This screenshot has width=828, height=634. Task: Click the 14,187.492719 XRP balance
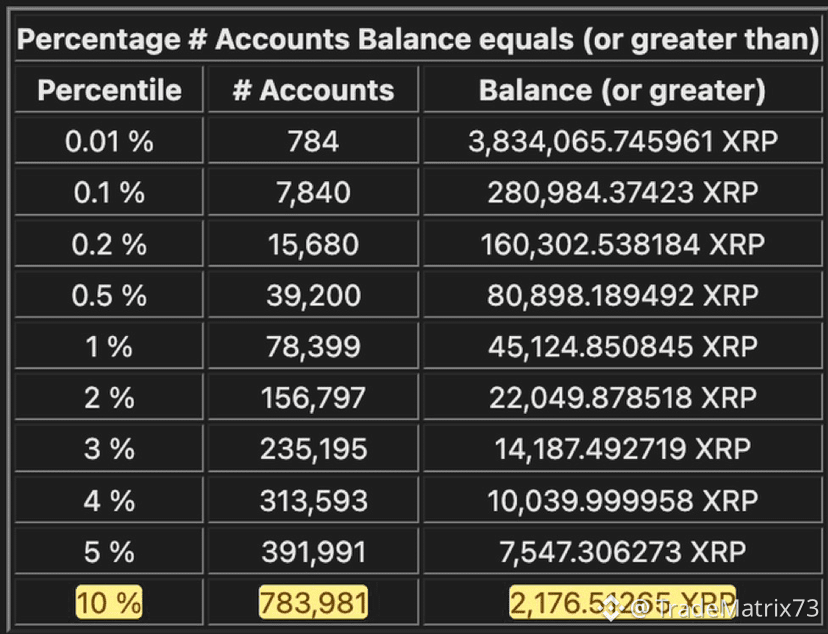pyautogui.click(x=623, y=449)
